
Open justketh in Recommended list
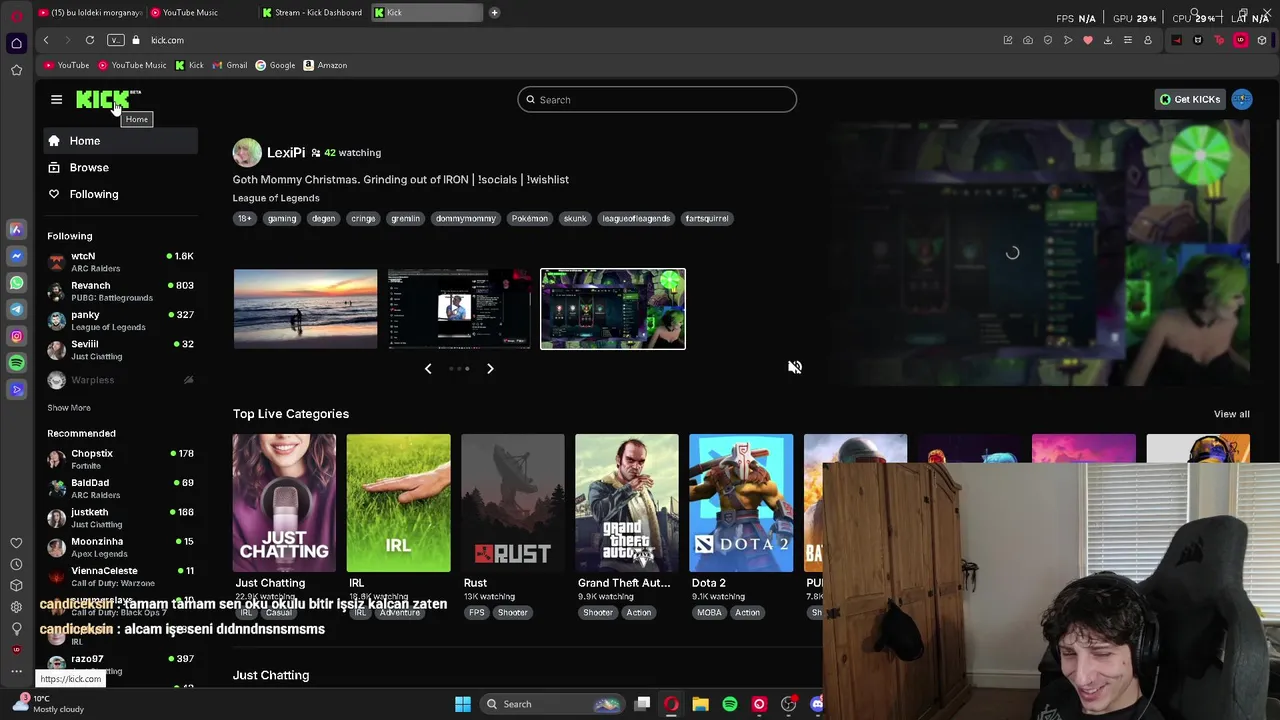(120, 518)
